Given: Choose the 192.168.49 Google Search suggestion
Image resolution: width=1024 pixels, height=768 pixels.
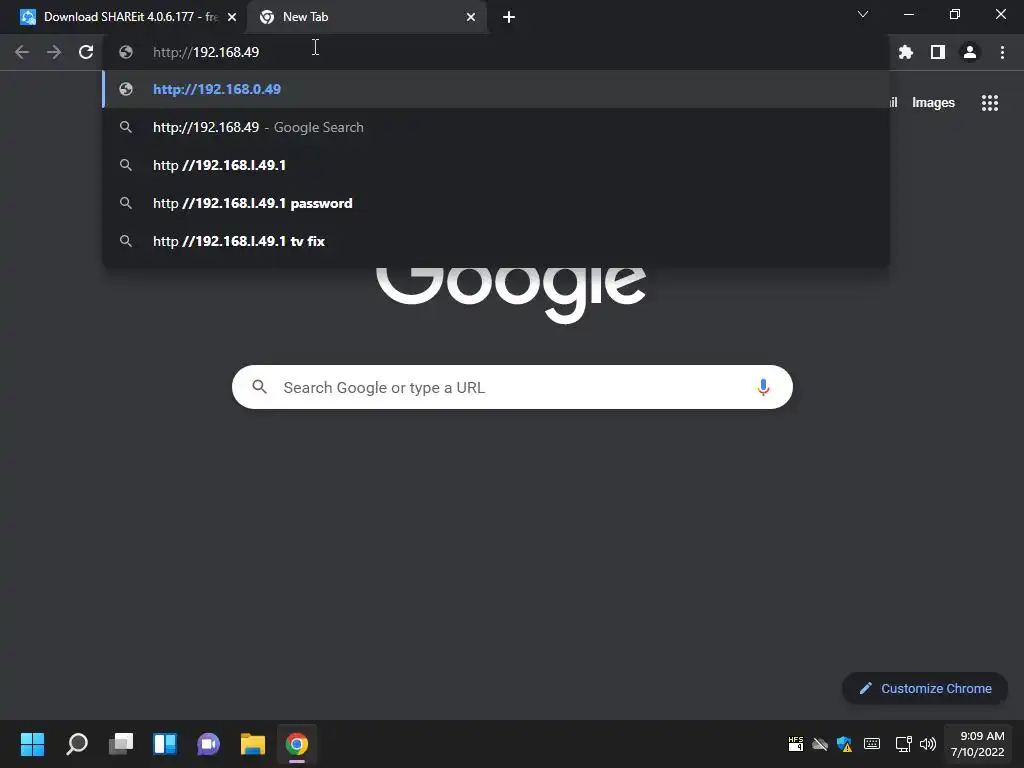Looking at the screenshot, I should (496, 127).
